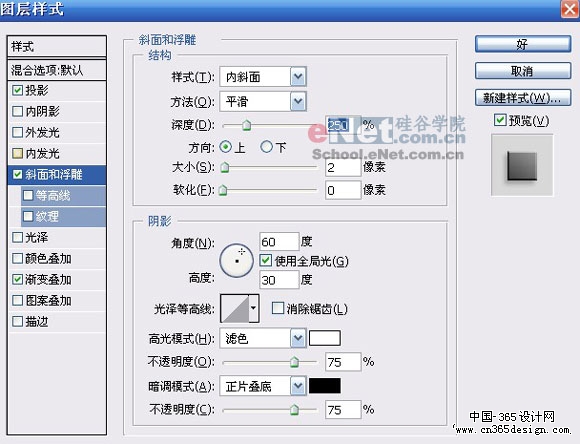Enable 消除锯齿 checkbox
Image resolution: width=580 pixels, height=444 pixels.
277,308
